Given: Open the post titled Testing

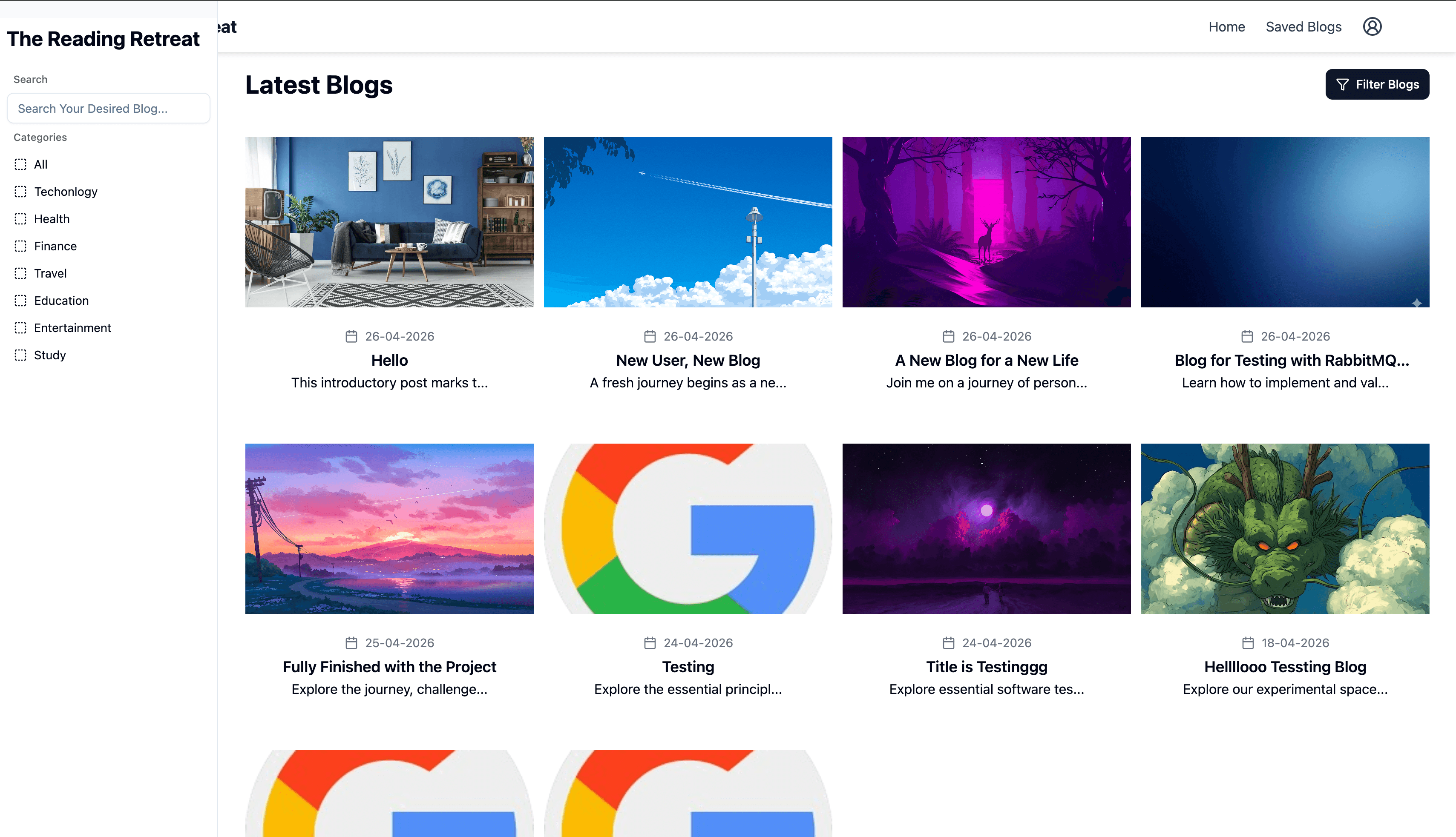Looking at the screenshot, I should click(x=688, y=667).
